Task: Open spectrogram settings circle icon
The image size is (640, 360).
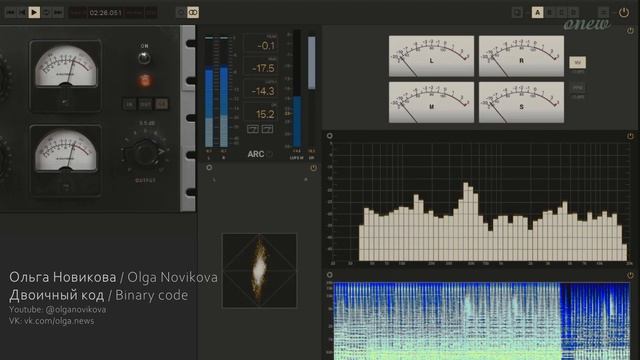Action: click(330, 275)
